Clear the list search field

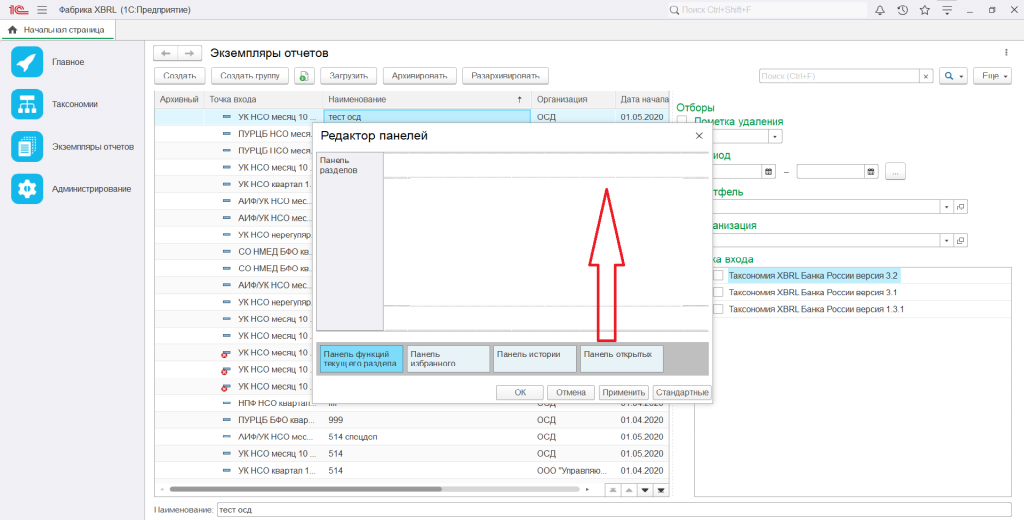pos(925,76)
